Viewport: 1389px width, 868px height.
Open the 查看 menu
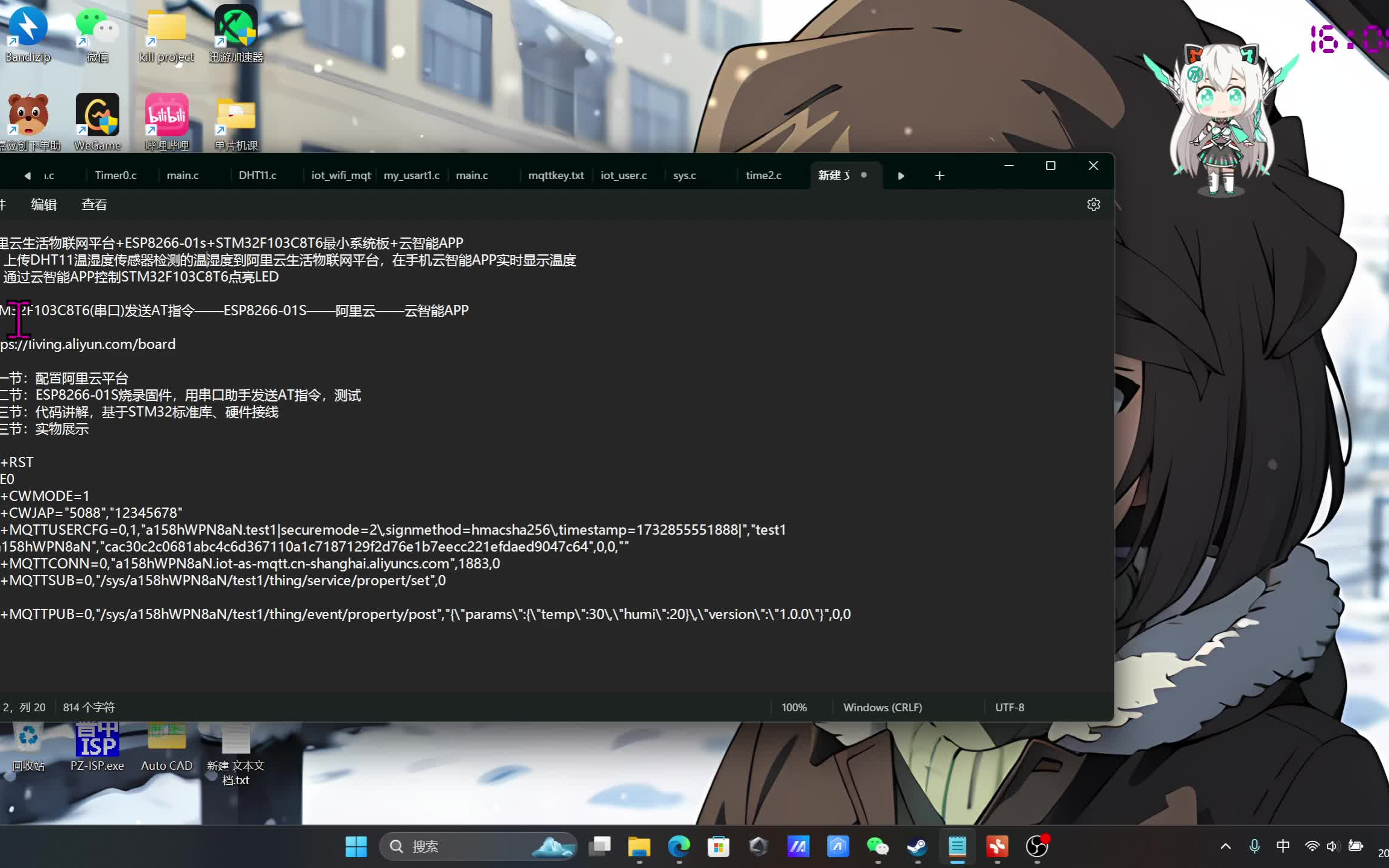(x=94, y=205)
